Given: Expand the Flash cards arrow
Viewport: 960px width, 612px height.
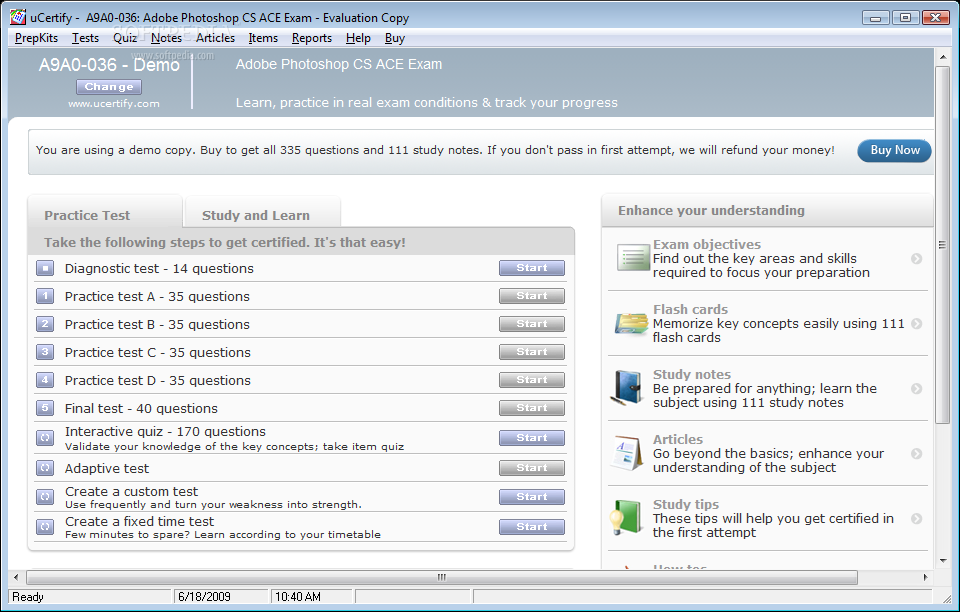Looking at the screenshot, I should tap(917, 324).
